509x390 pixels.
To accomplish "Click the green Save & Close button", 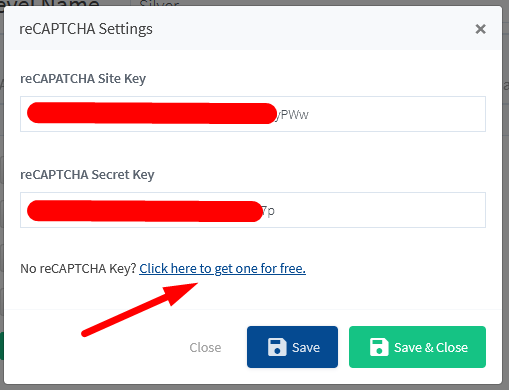I will (417, 347).
